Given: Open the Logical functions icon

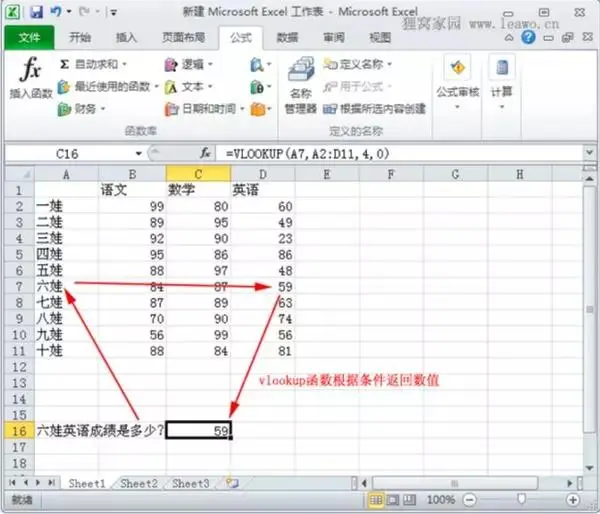Looking at the screenshot, I should [x=171, y=65].
